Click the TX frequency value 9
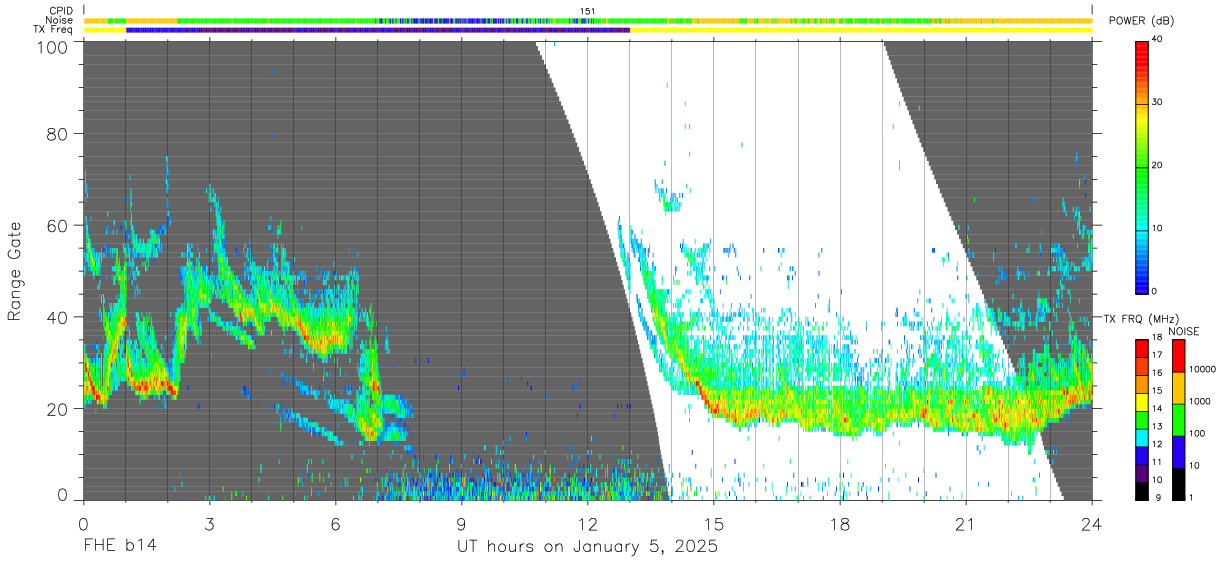Screen dimensions: 1228x567 point(1156,497)
